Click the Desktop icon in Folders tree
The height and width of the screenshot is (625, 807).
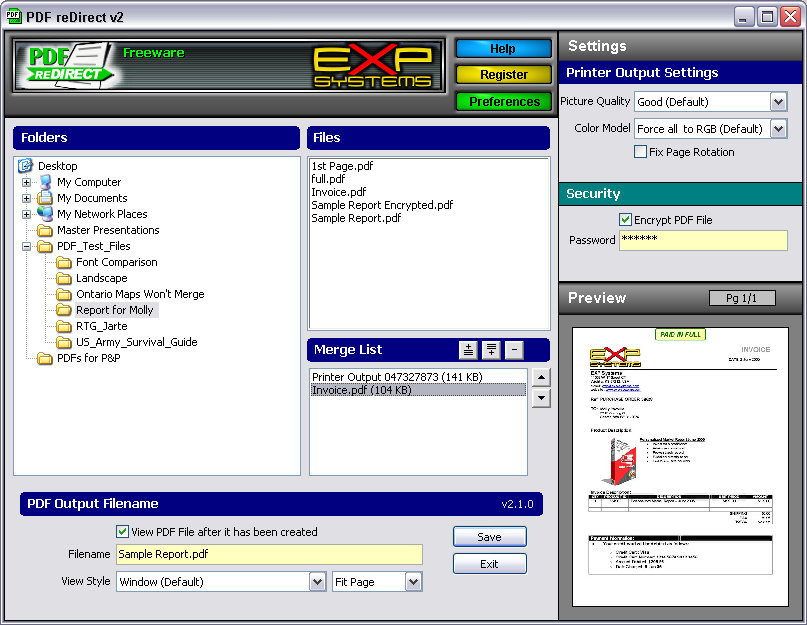click(x=25, y=166)
